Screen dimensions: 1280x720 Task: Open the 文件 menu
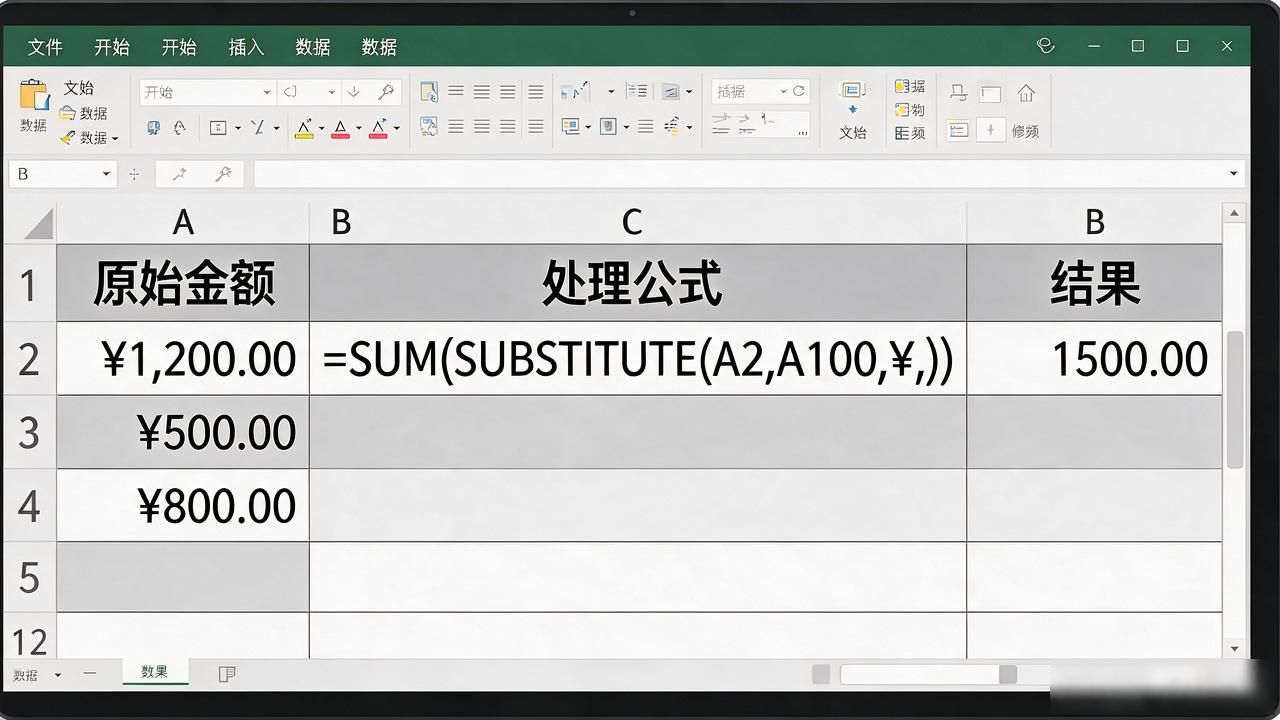point(45,47)
